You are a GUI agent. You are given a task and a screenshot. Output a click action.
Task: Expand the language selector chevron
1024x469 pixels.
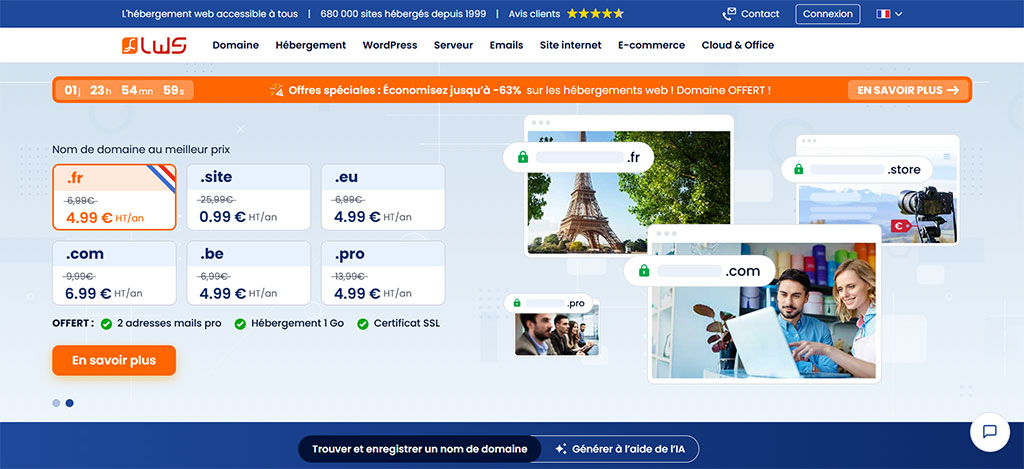(899, 14)
